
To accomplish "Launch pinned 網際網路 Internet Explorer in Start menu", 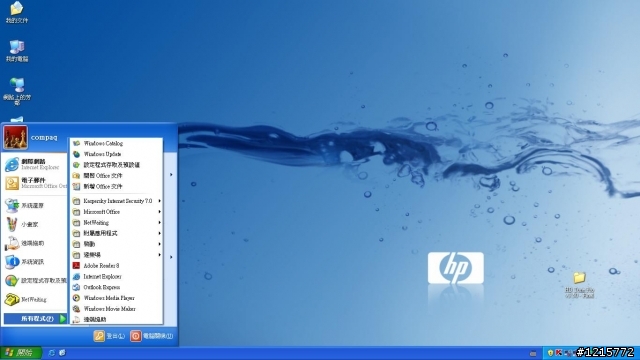I will [x=34, y=164].
